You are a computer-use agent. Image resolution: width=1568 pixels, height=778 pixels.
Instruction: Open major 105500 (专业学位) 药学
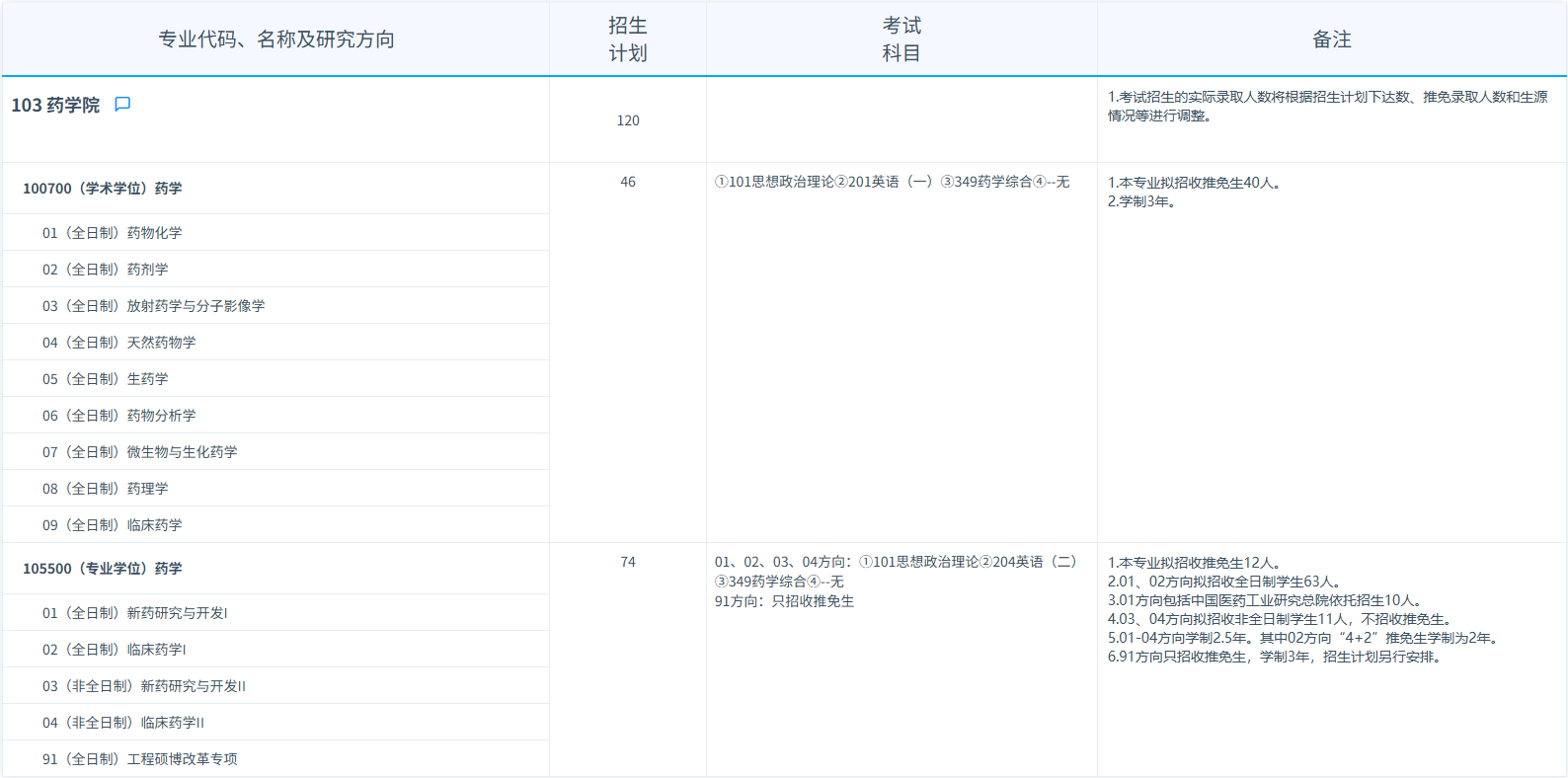tap(103, 569)
